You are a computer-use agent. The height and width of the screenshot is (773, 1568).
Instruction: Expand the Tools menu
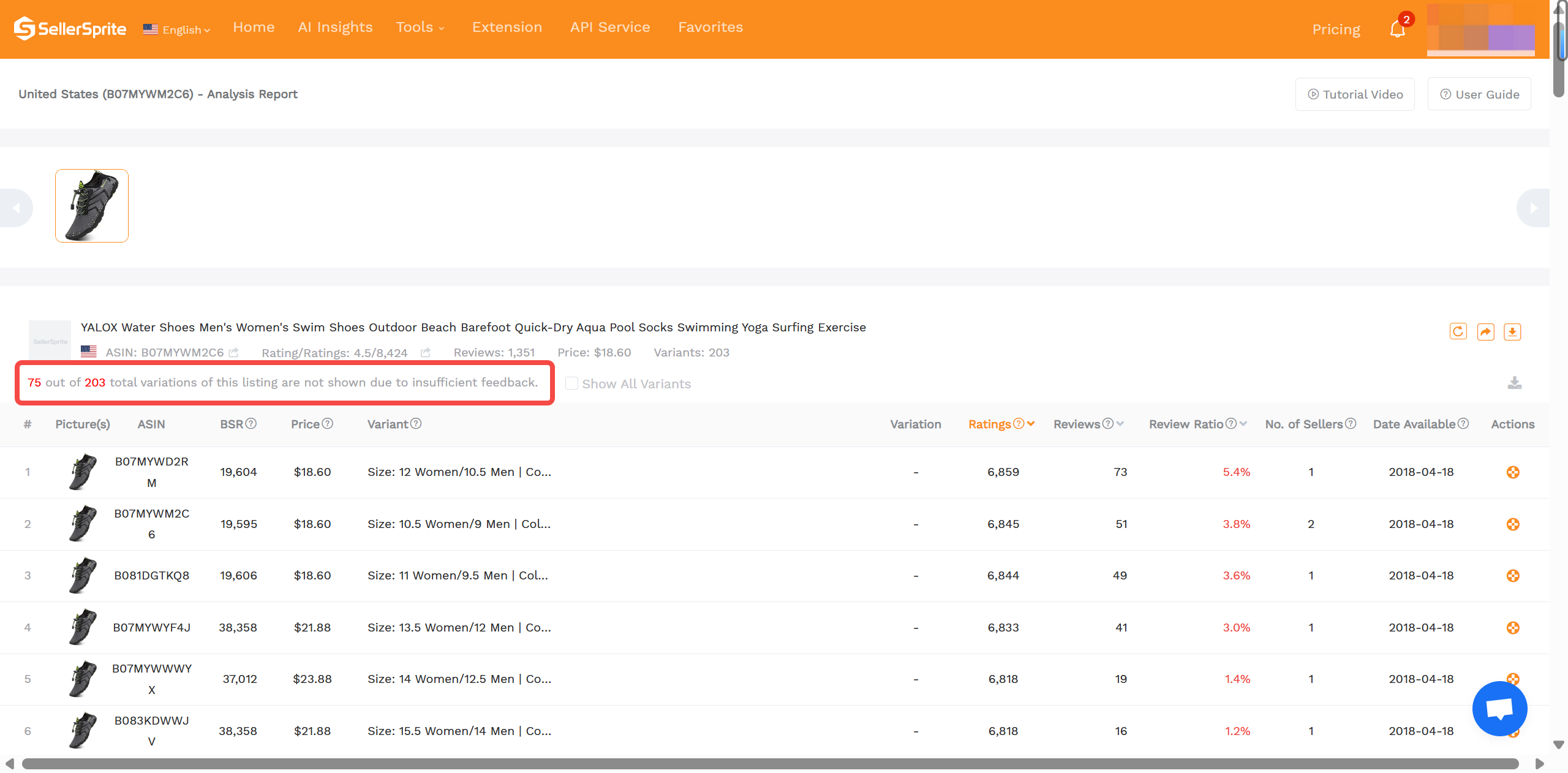coord(420,28)
